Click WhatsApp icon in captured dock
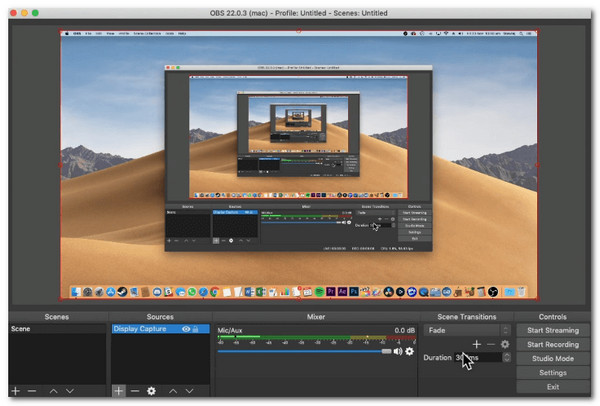This screenshot has width=600, height=406. coord(192,292)
